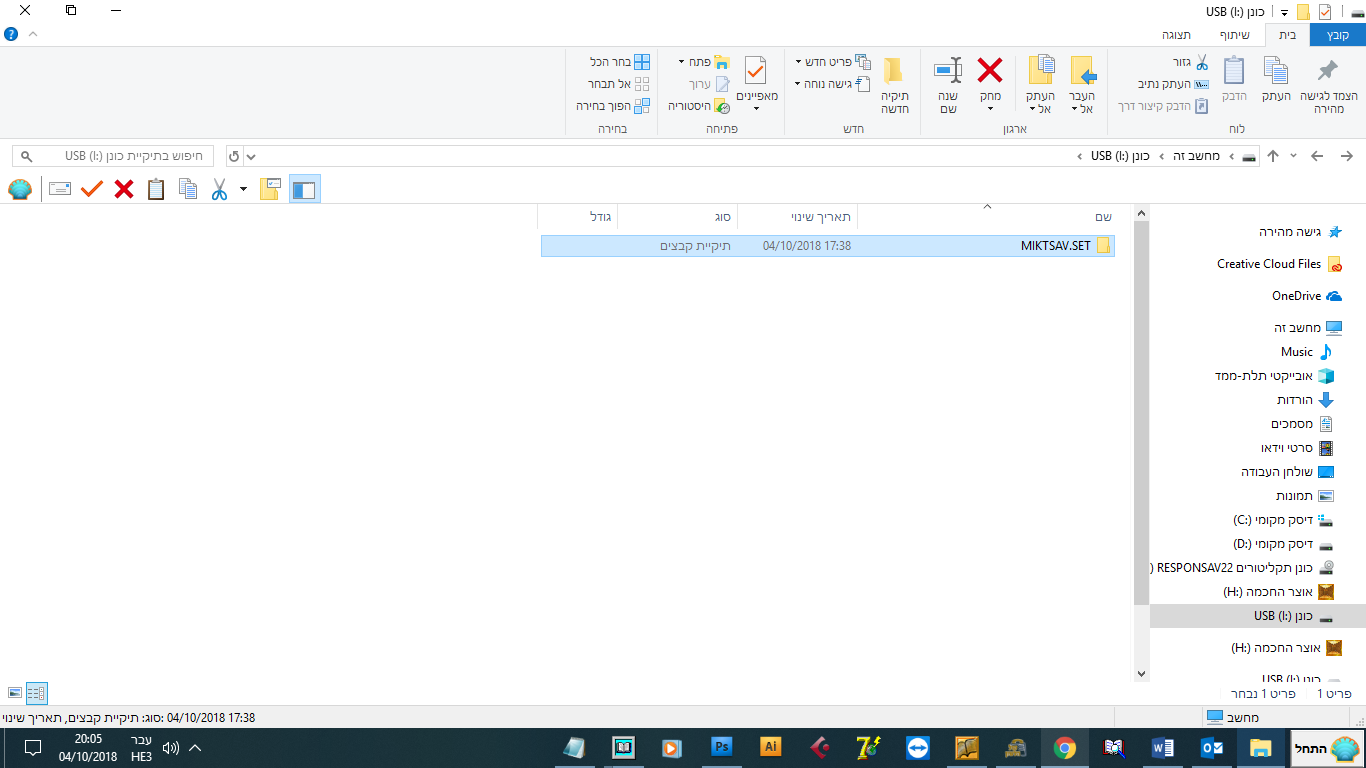Click Copy path (העתק נתיב)
Image resolution: width=1366 pixels, height=768 pixels.
click(1174, 84)
